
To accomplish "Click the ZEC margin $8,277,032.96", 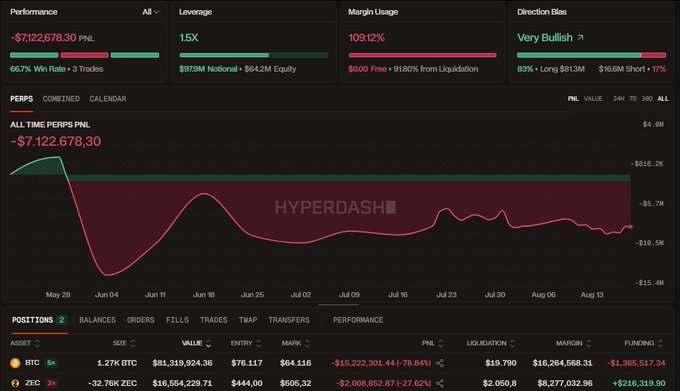I will click(x=565, y=383).
